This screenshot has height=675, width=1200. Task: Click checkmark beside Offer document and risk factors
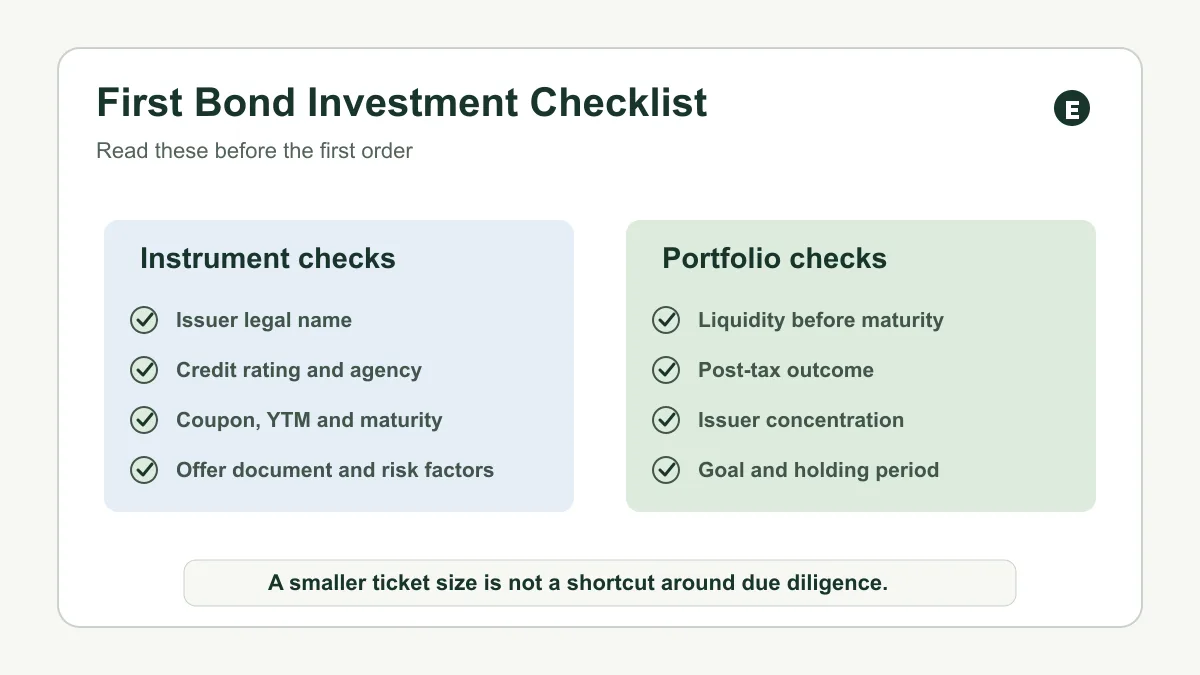pyautogui.click(x=144, y=470)
